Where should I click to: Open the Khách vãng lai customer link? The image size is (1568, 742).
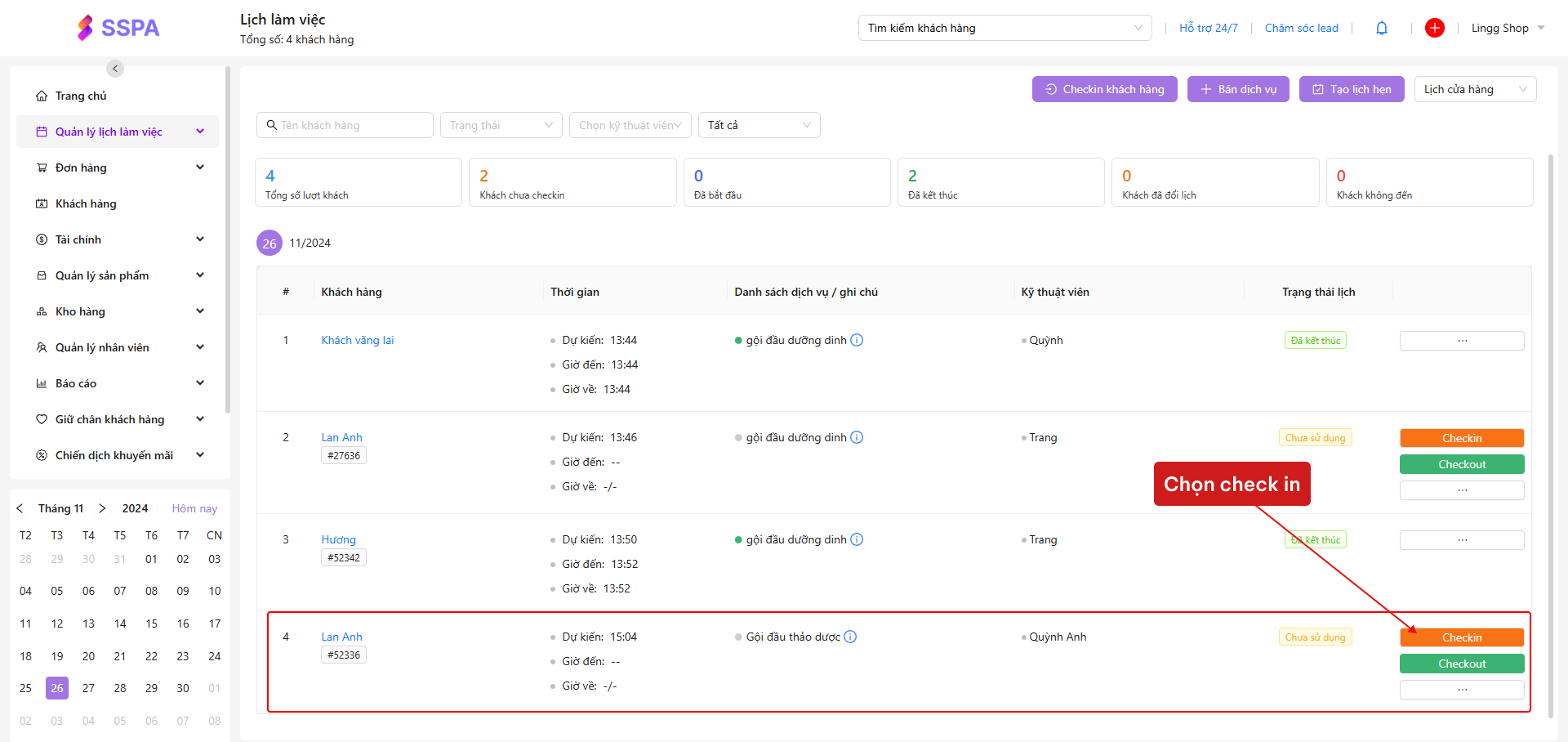tap(357, 341)
